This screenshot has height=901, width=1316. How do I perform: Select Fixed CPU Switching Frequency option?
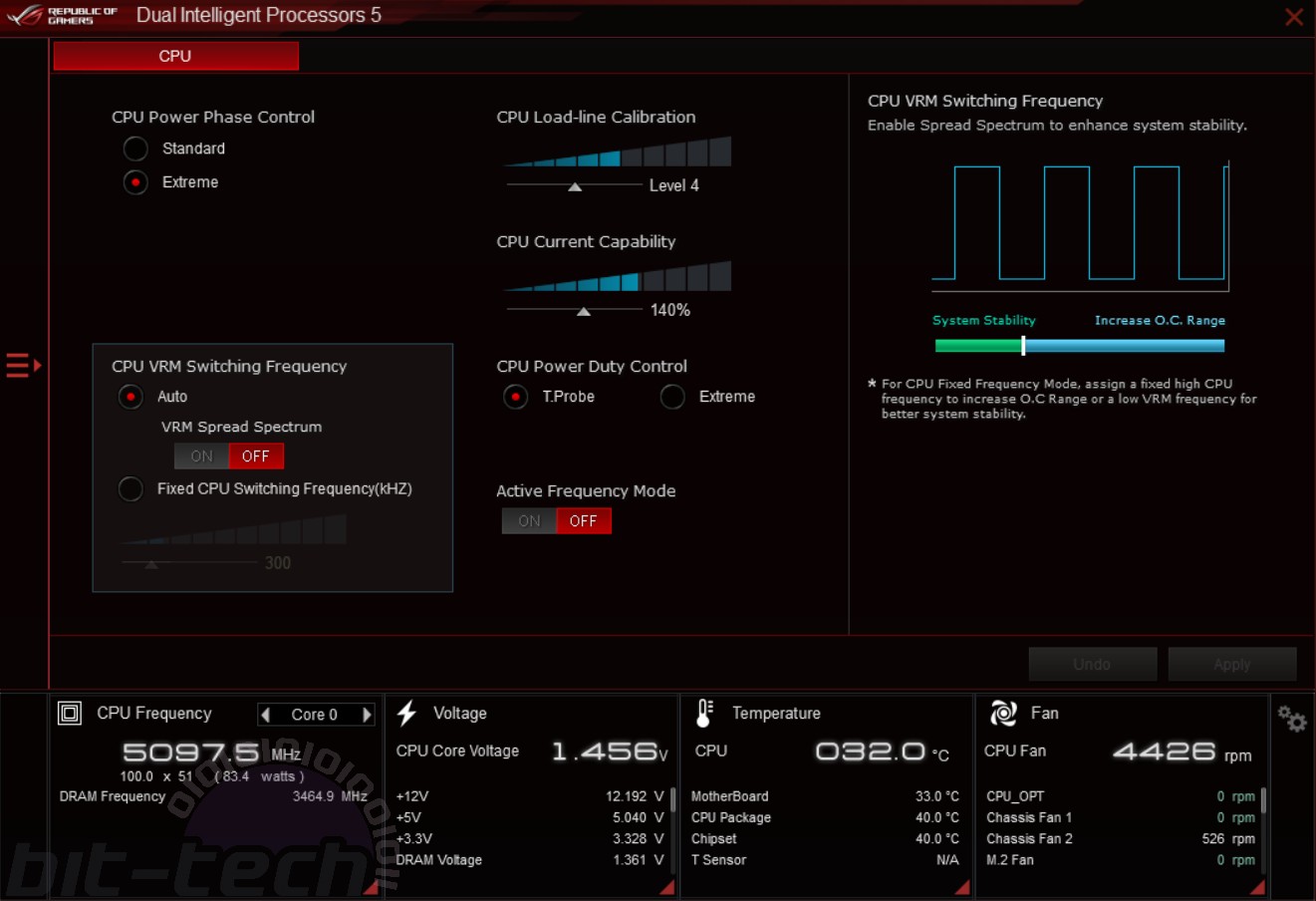pyautogui.click(x=131, y=489)
